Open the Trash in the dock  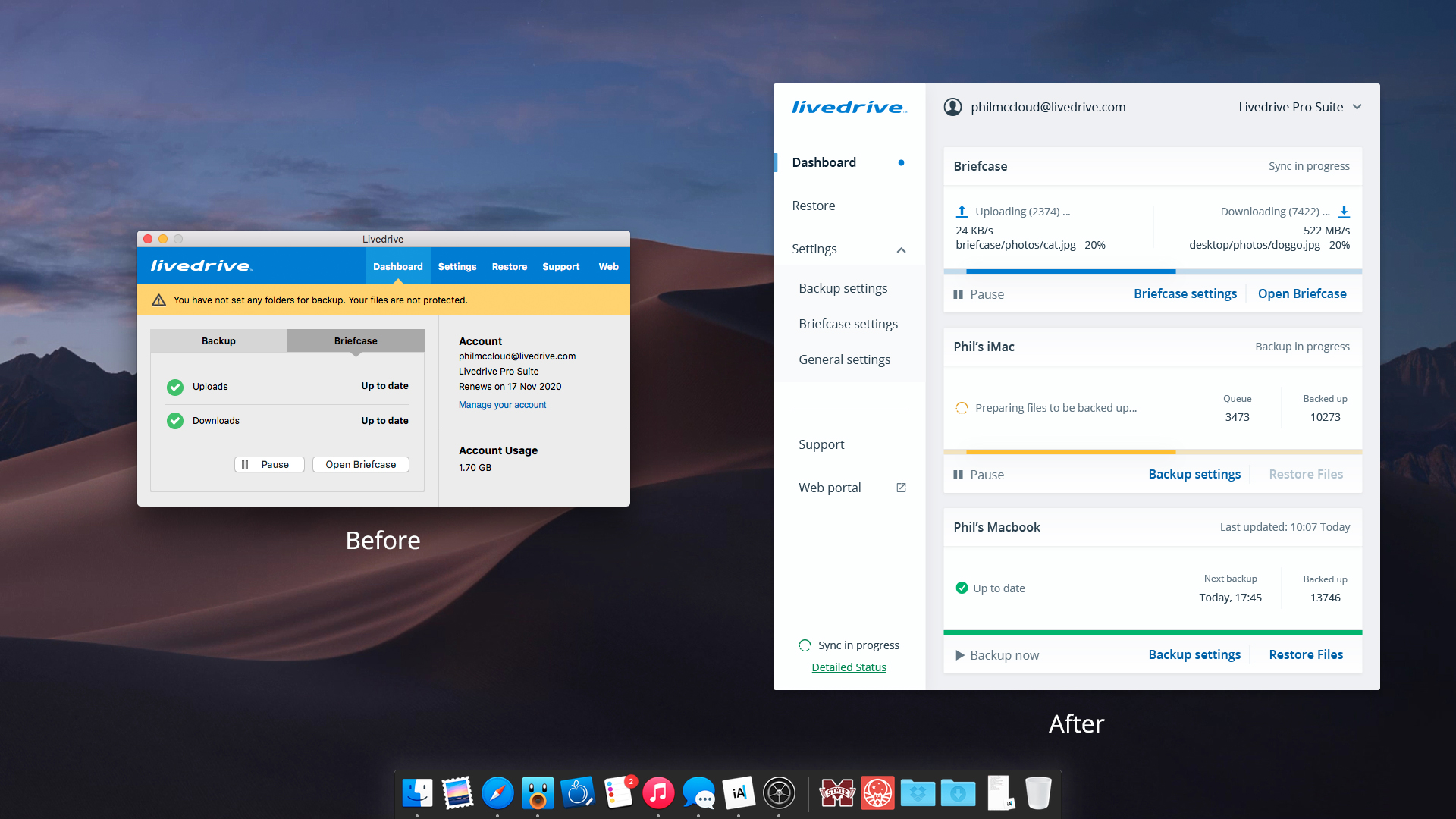coord(1038,793)
